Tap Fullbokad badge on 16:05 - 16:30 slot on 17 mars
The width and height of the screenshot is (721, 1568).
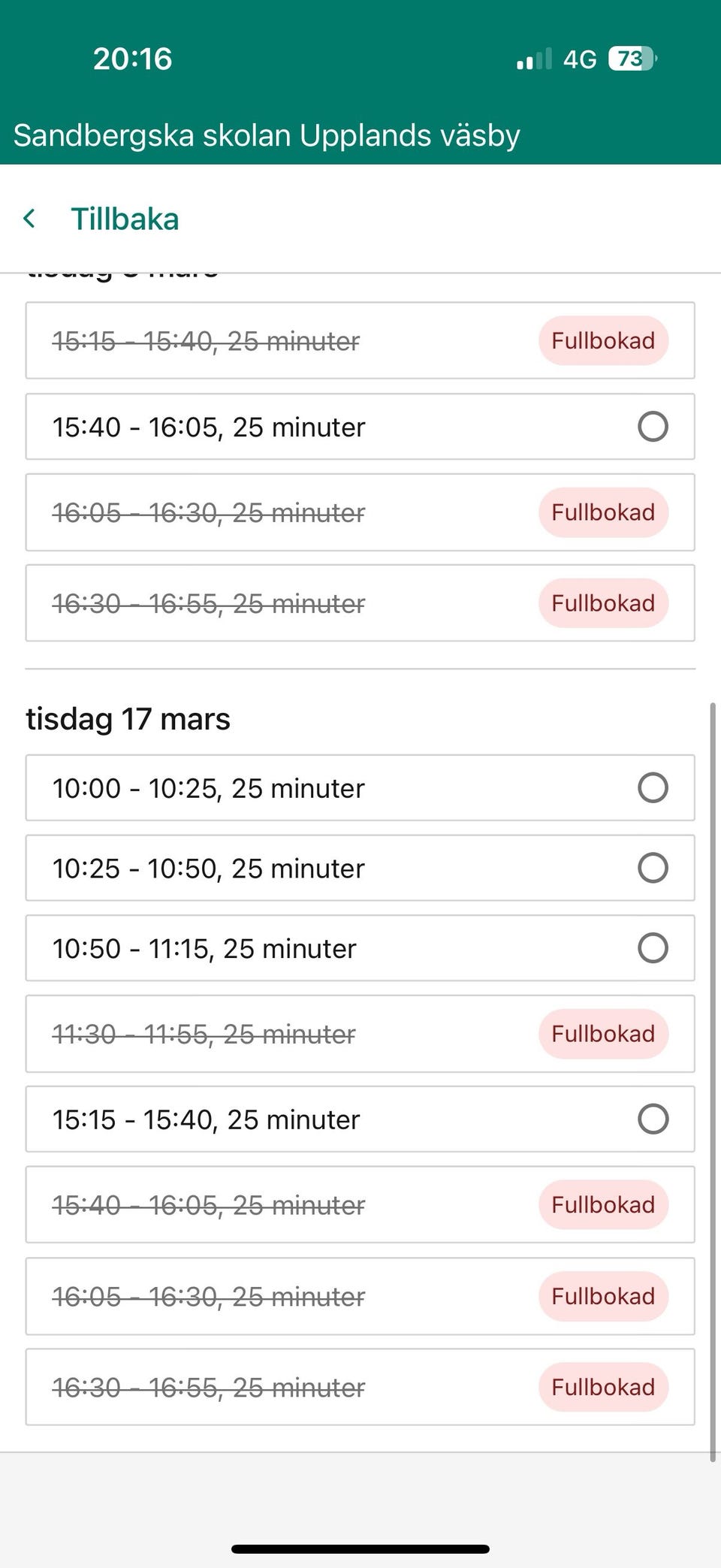[x=603, y=1296]
